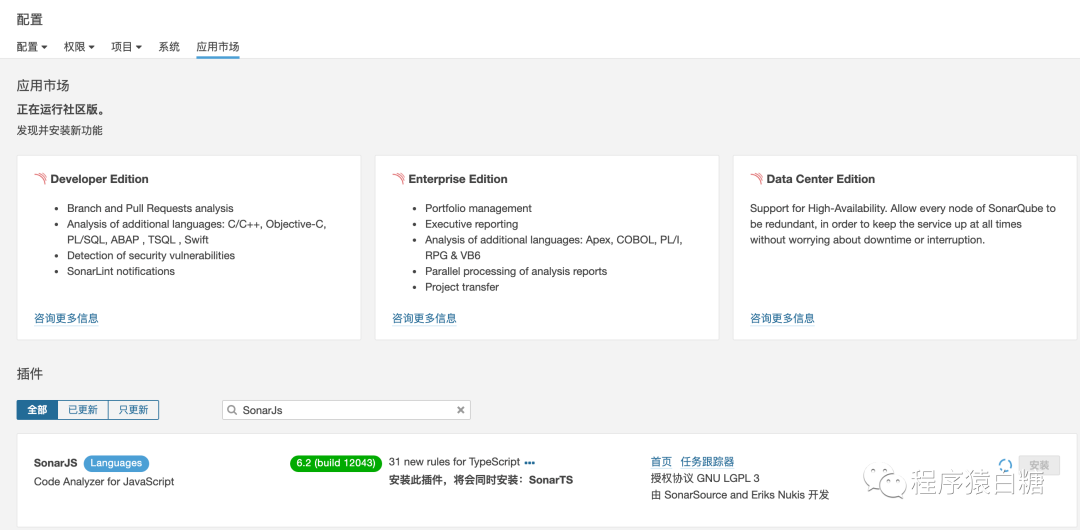Expand the 权限 dropdown menu
The width and height of the screenshot is (1080, 530).
(x=79, y=47)
